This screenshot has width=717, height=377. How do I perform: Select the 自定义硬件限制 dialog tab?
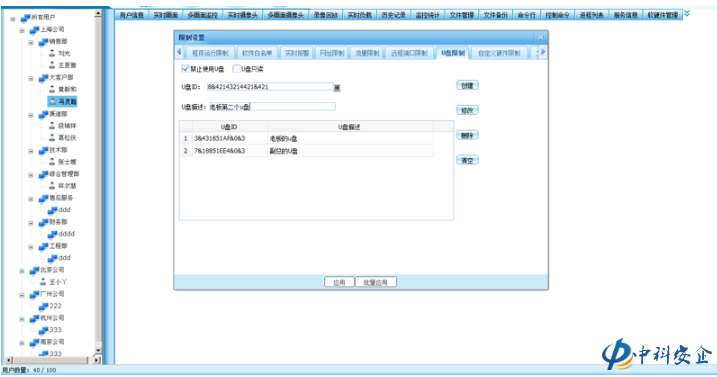(499, 53)
